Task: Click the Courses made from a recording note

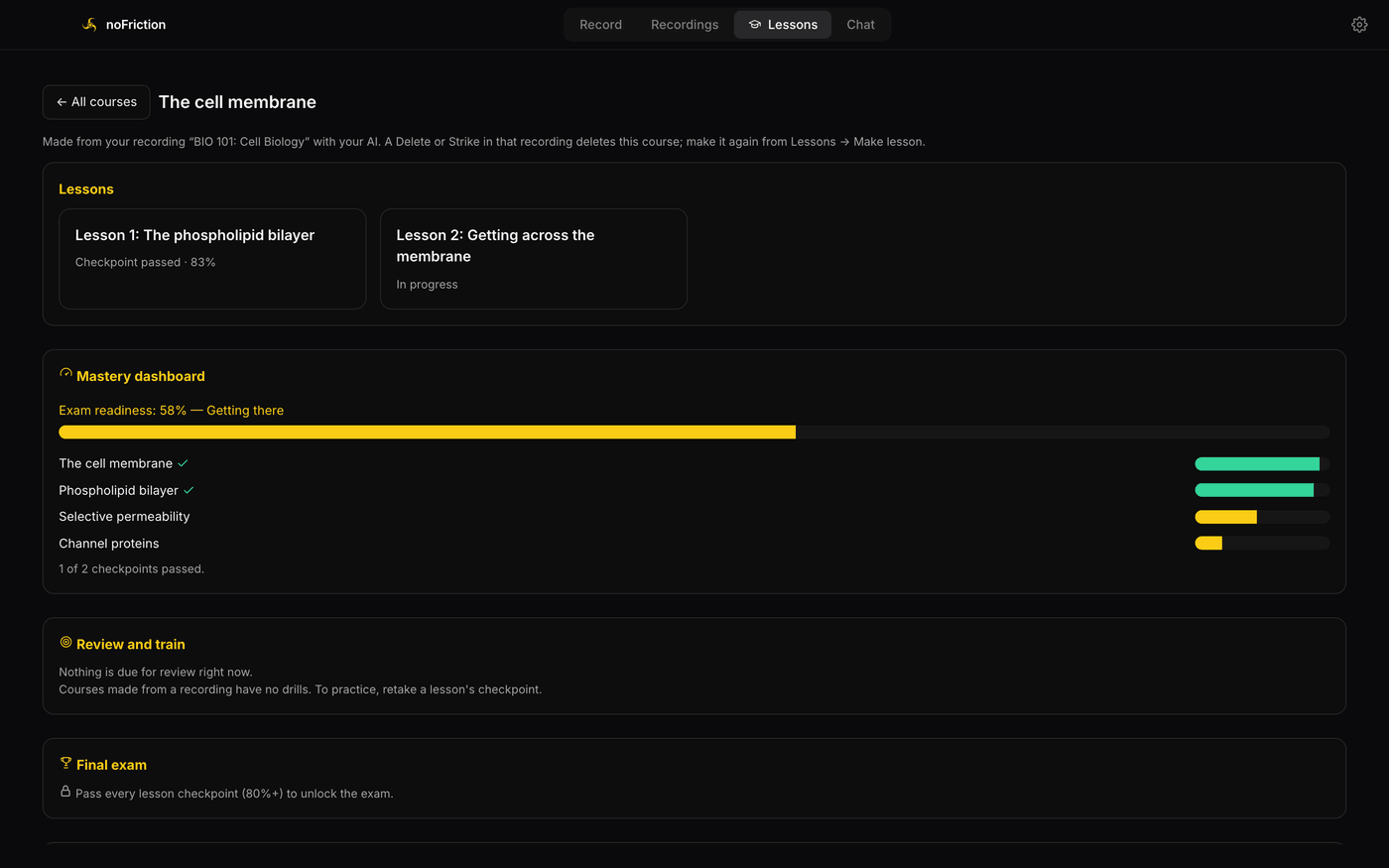Action: [x=301, y=689]
